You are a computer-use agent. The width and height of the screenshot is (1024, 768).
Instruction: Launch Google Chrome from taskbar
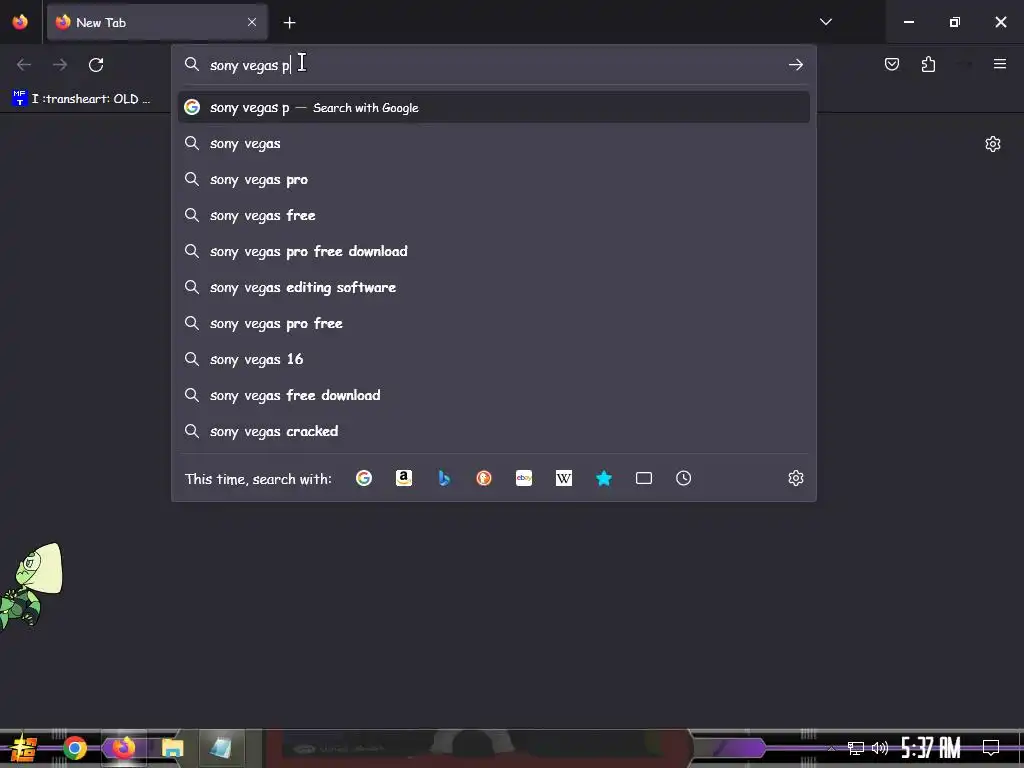(x=75, y=748)
